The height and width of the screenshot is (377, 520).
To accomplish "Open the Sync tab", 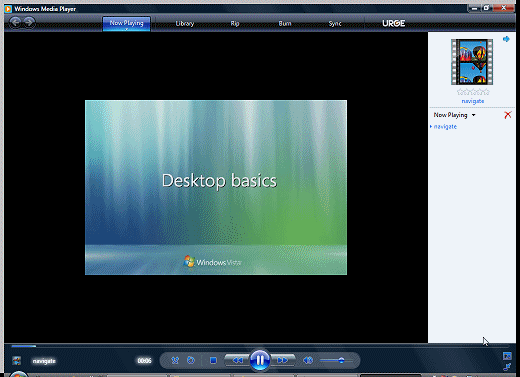I will point(335,24).
